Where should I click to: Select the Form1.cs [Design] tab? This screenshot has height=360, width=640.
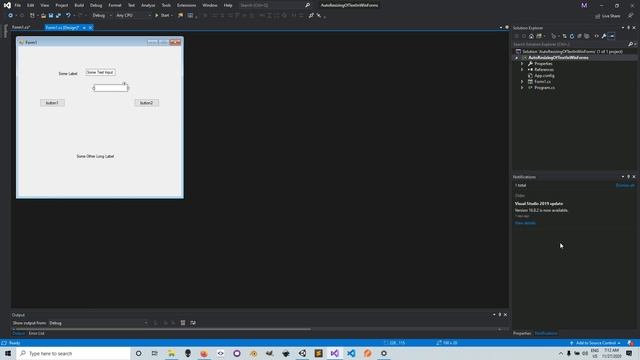click(x=62, y=27)
